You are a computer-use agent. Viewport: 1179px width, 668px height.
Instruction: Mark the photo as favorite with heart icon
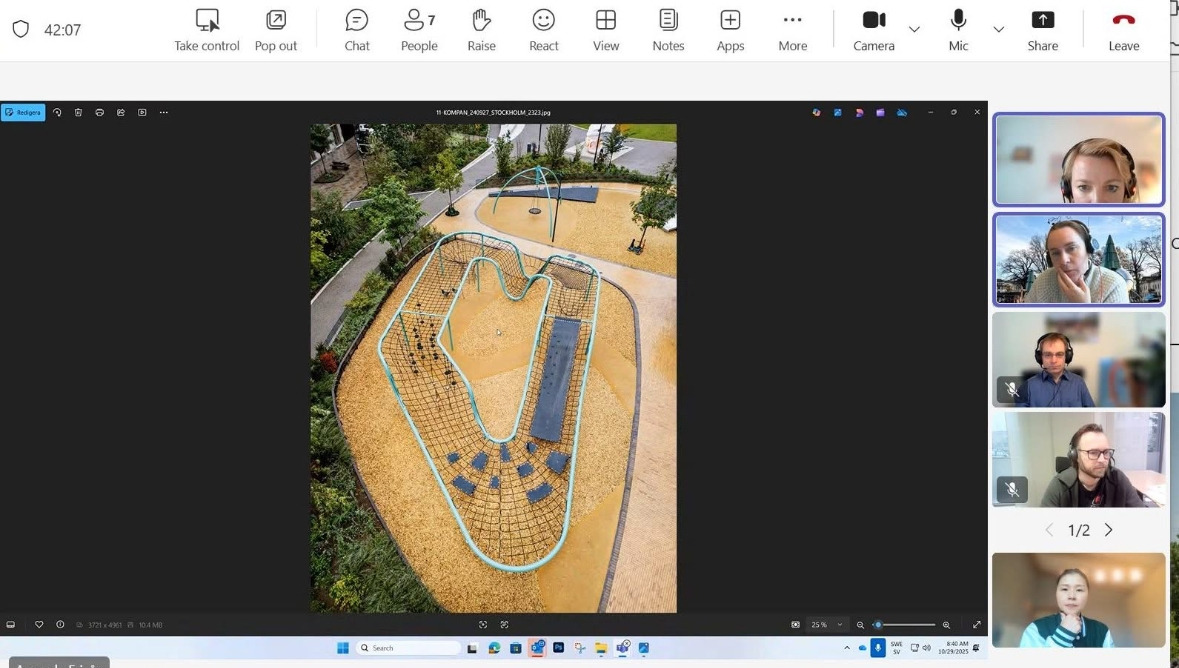click(39, 624)
